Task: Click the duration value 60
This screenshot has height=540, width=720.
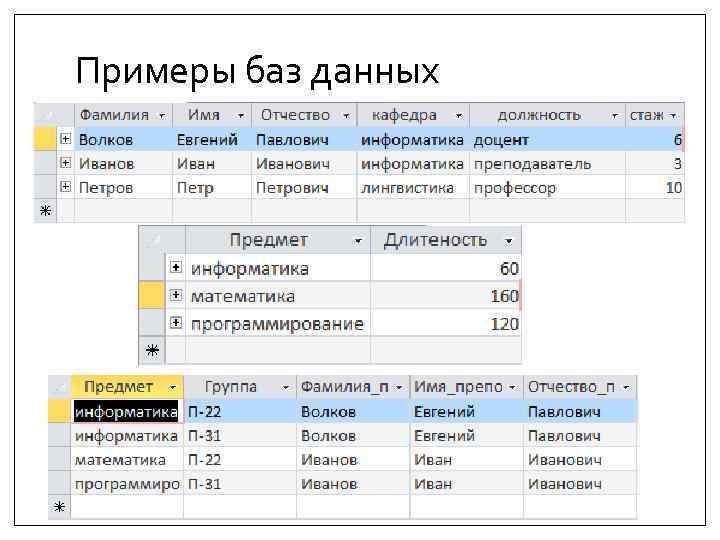Action: [x=445, y=268]
